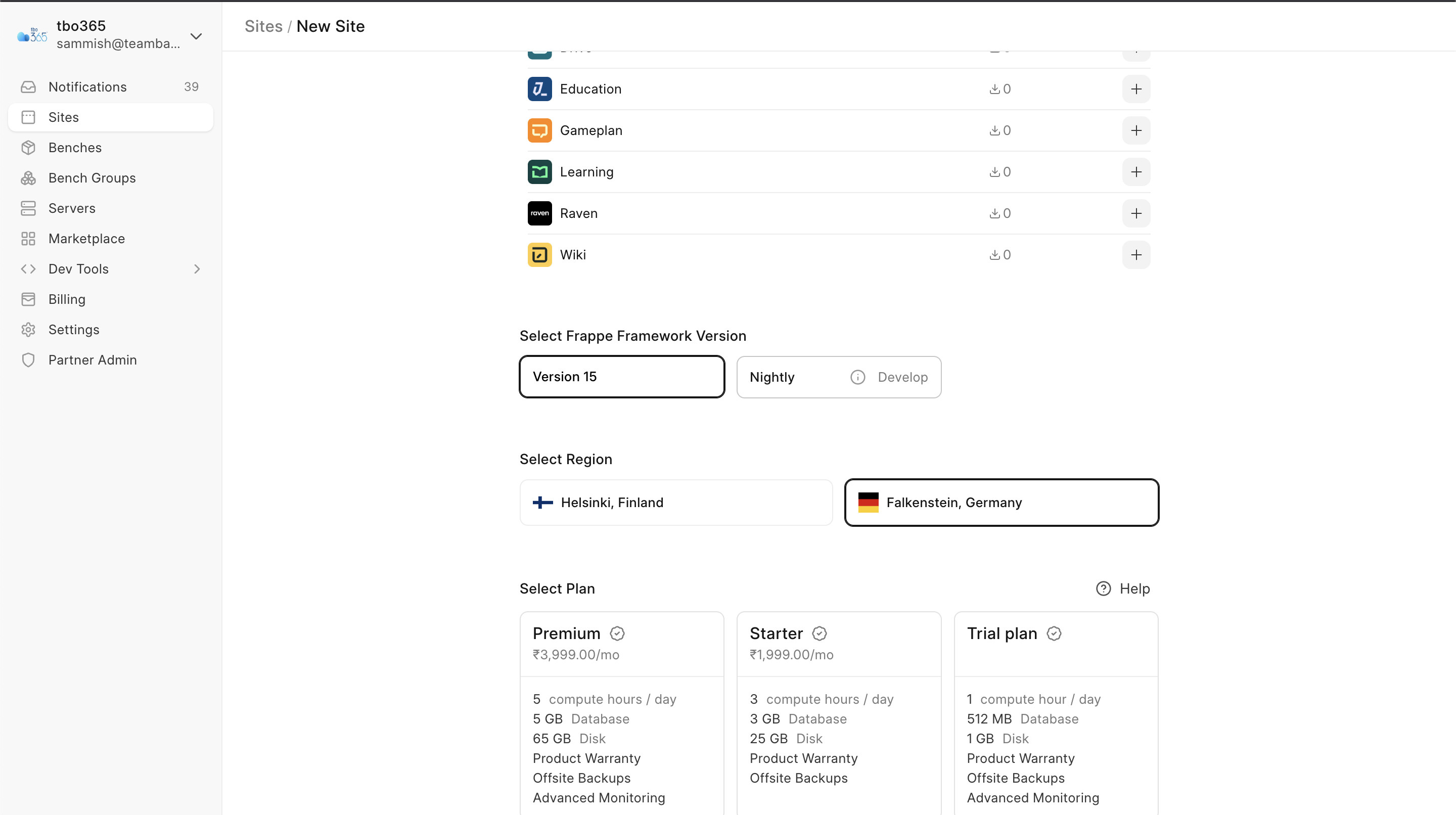Image resolution: width=1456 pixels, height=815 pixels.
Task: Expand the Dev Tools submenu chevron
Action: click(197, 269)
